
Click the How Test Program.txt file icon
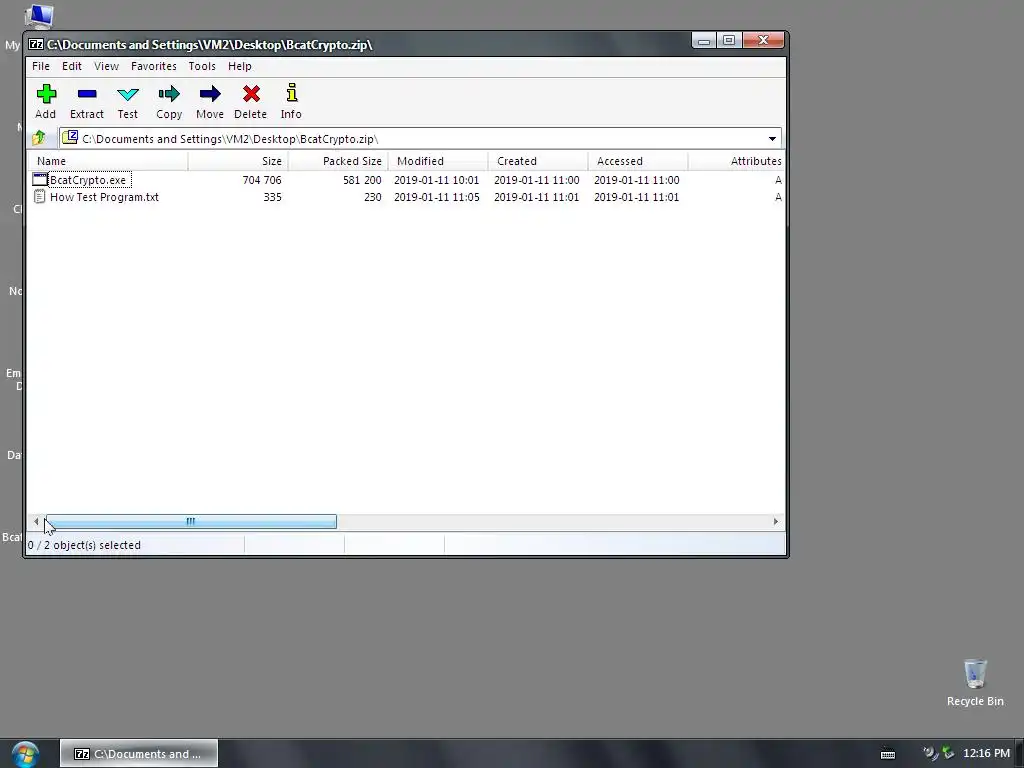click(x=40, y=197)
